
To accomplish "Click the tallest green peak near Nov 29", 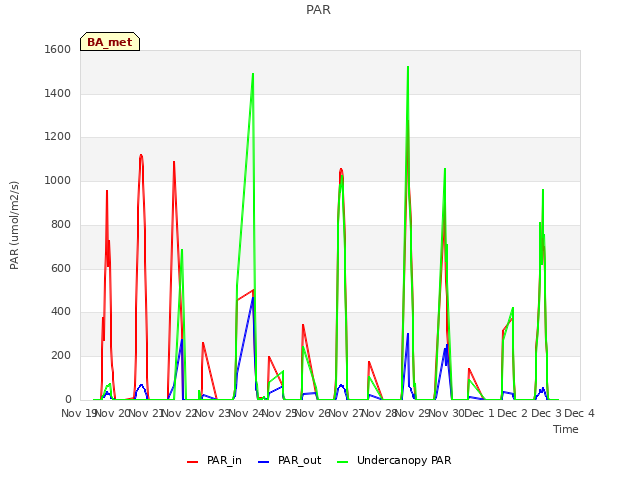I will pyautogui.click(x=408, y=67).
